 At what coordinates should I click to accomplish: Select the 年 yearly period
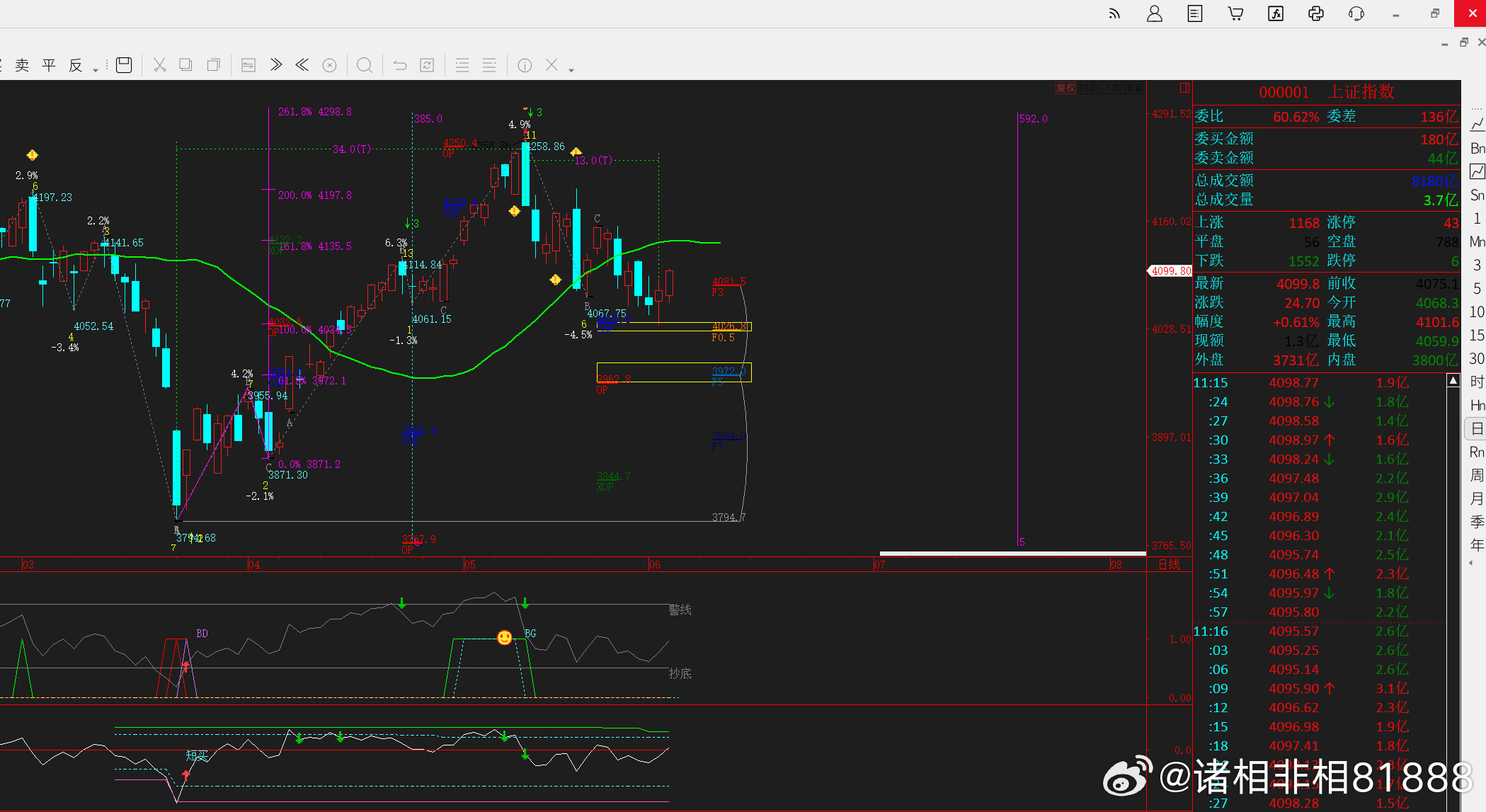coord(1477,545)
